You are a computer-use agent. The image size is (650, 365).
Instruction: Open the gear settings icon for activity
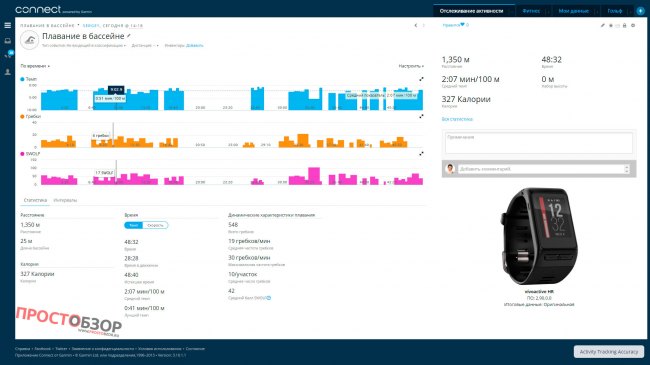(633, 25)
